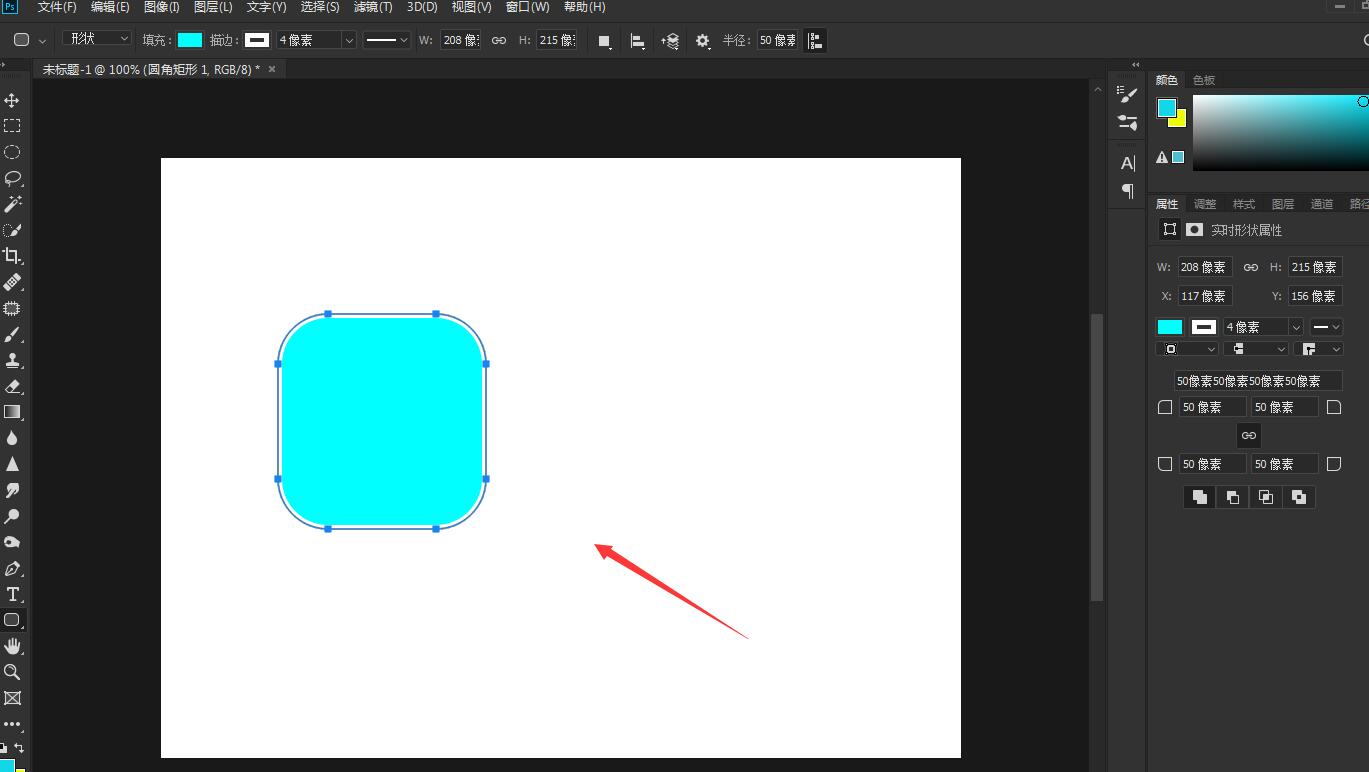Click the combine shapes button in Properties

click(x=1199, y=497)
